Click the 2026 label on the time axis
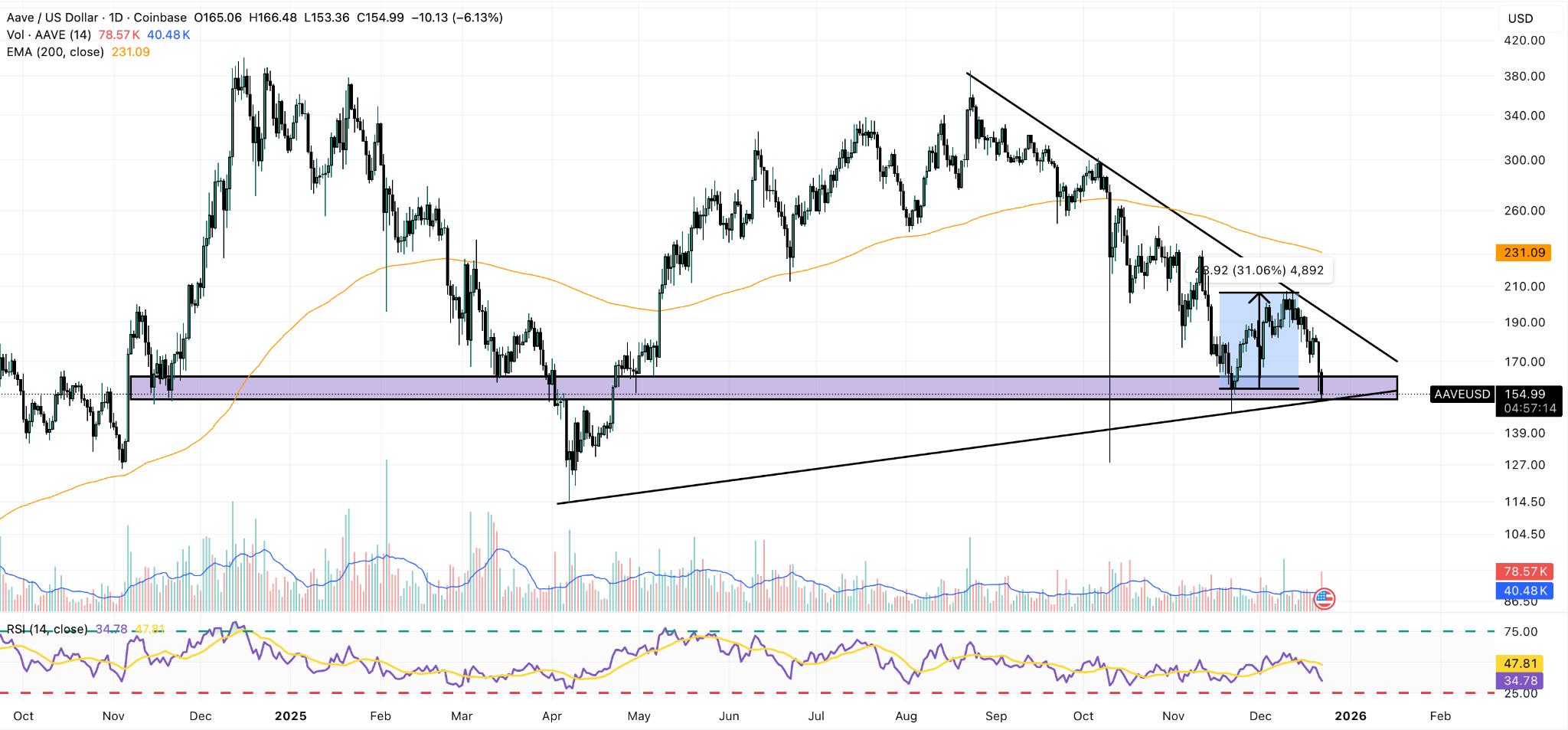This screenshot has width=1568, height=730. point(1350,715)
